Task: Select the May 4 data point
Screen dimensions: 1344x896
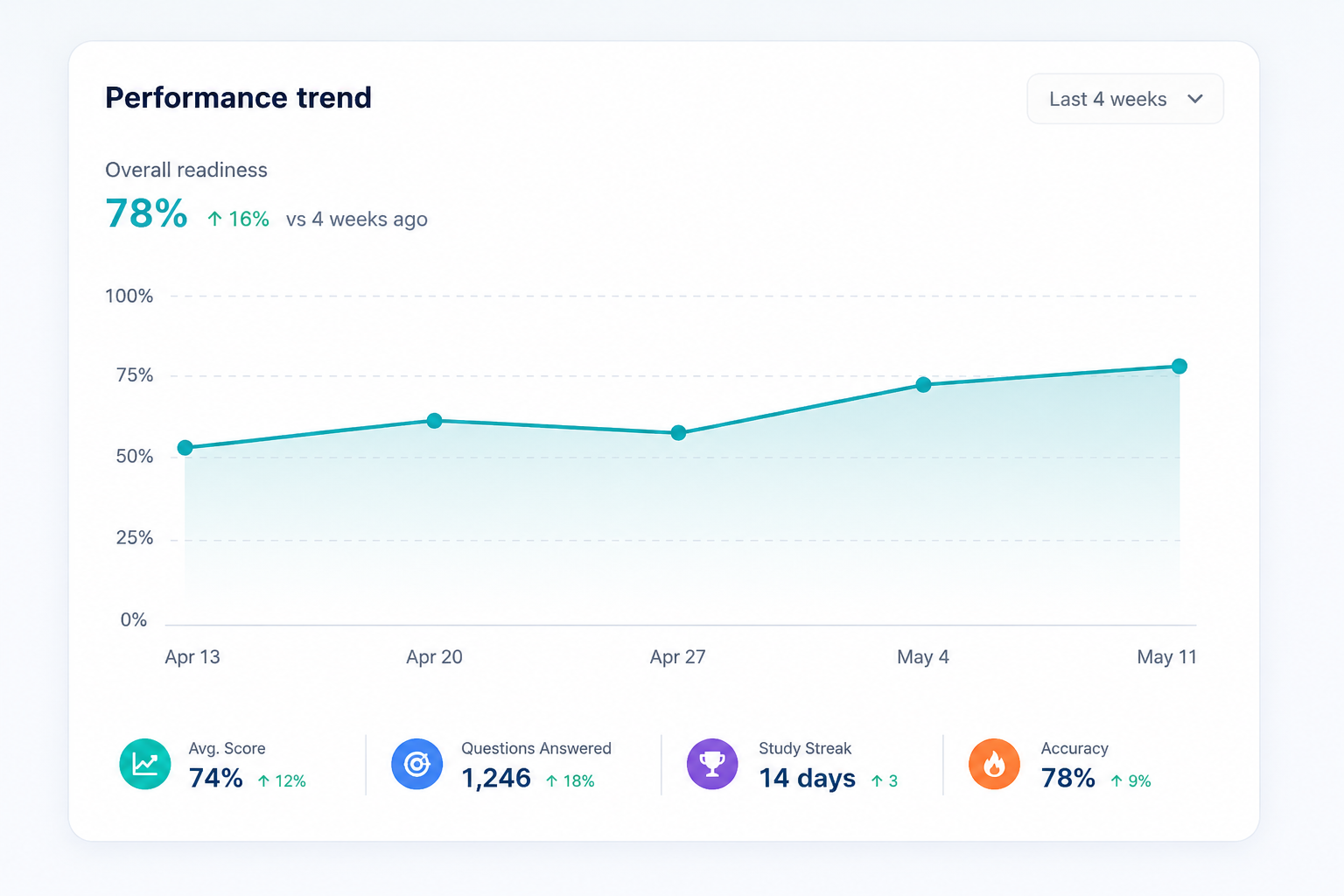Action: tap(923, 385)
